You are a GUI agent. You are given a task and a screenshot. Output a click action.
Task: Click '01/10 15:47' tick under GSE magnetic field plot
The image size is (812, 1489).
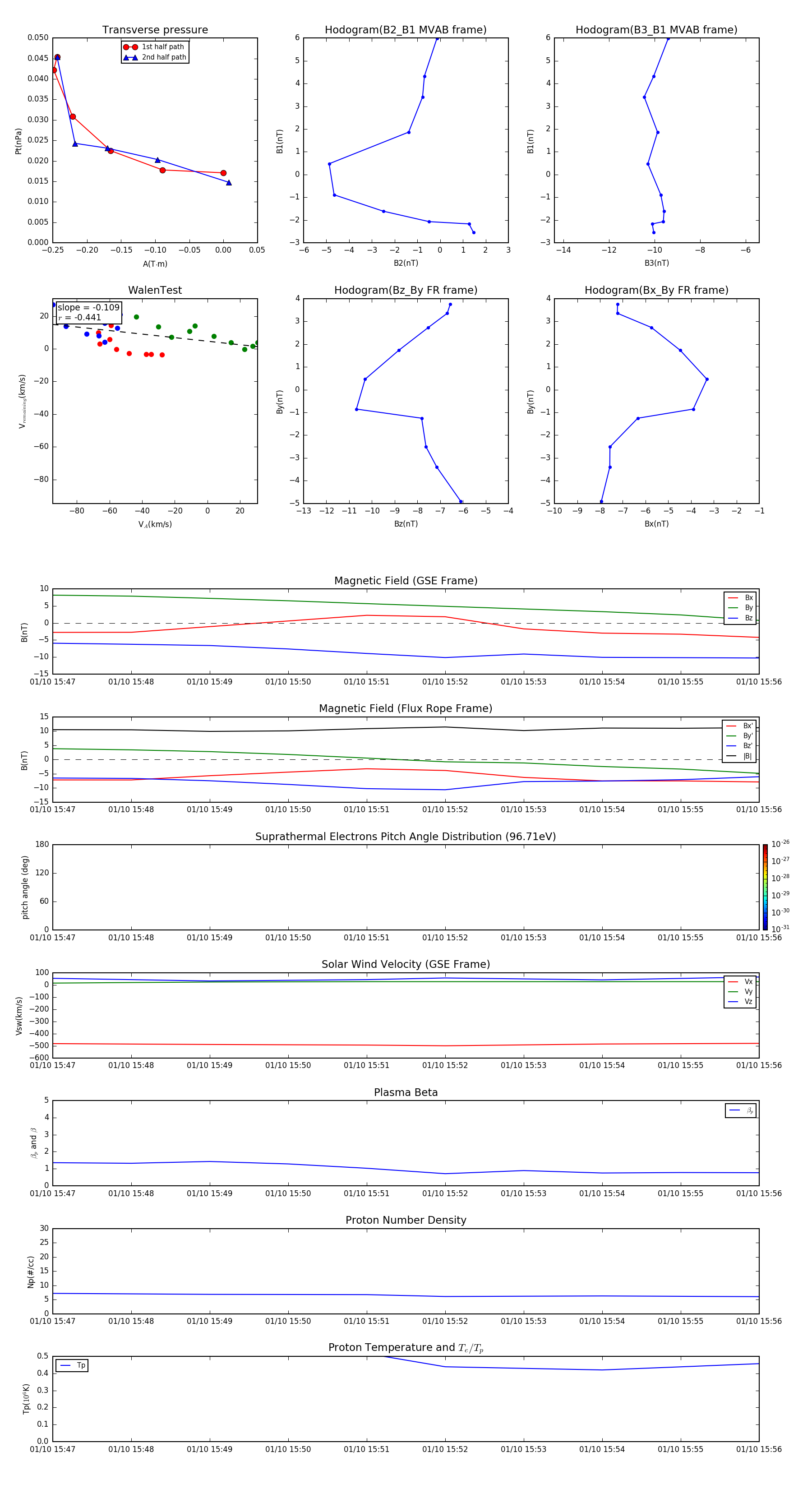click(53, 682)
